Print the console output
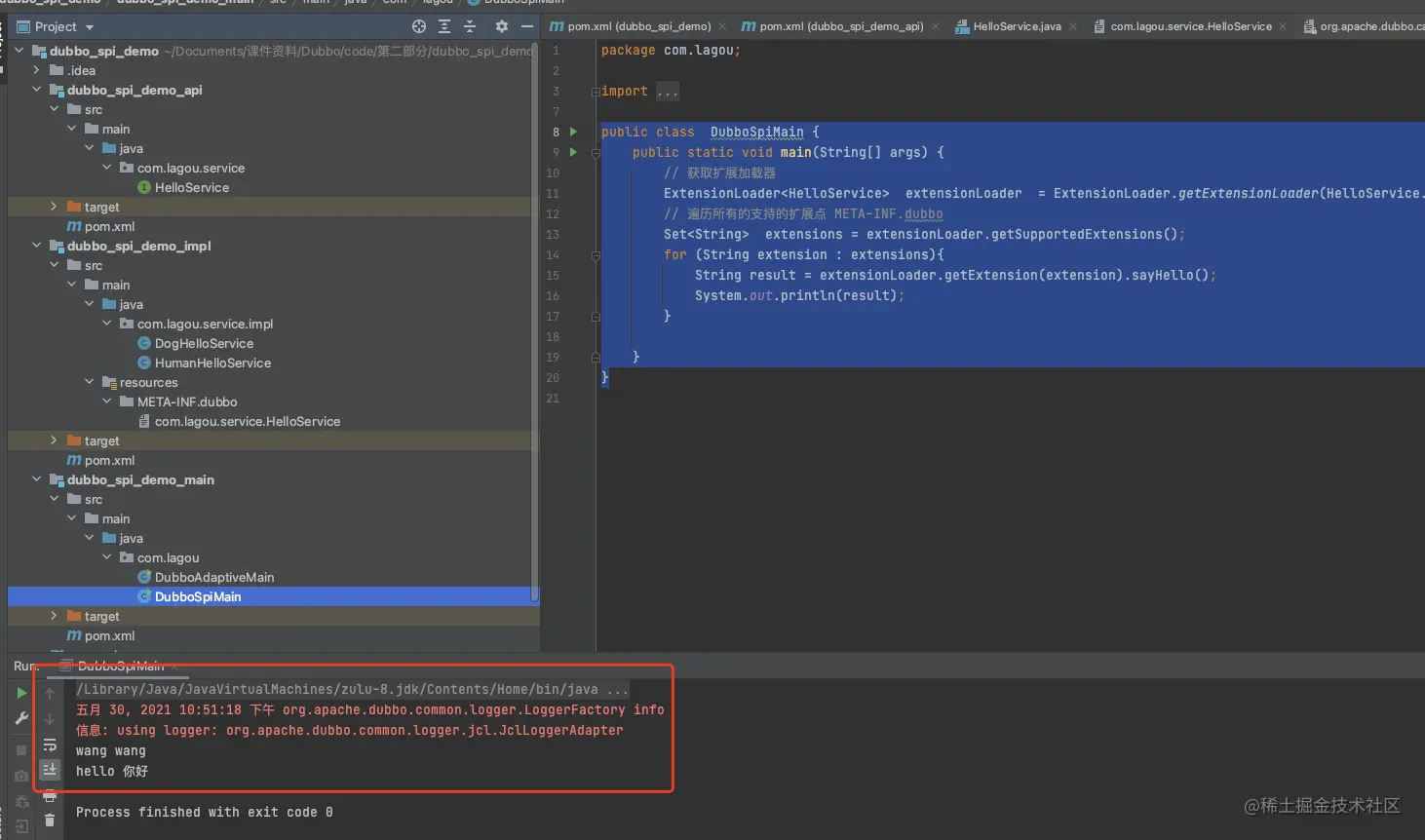 coord(50,796)
